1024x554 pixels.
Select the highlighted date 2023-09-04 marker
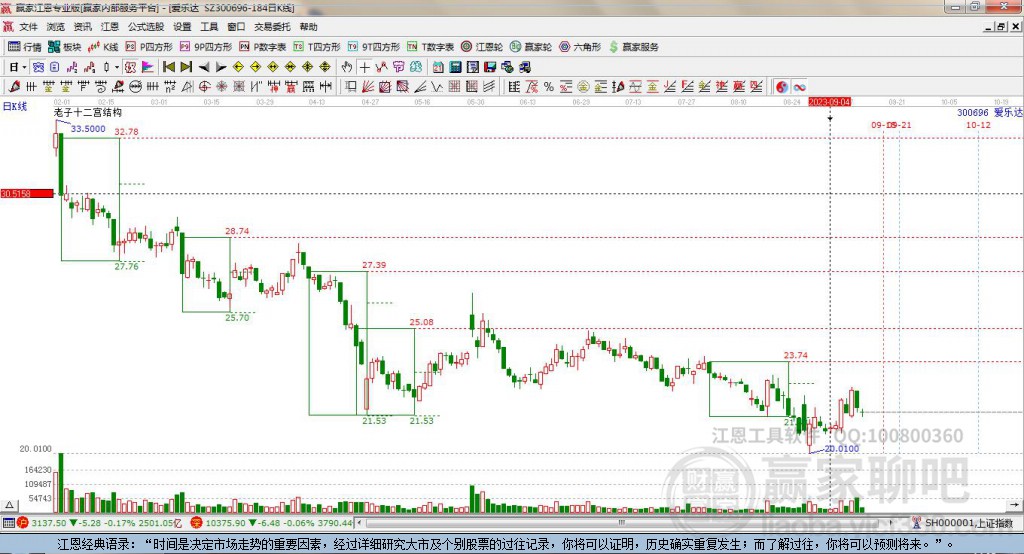829,102
